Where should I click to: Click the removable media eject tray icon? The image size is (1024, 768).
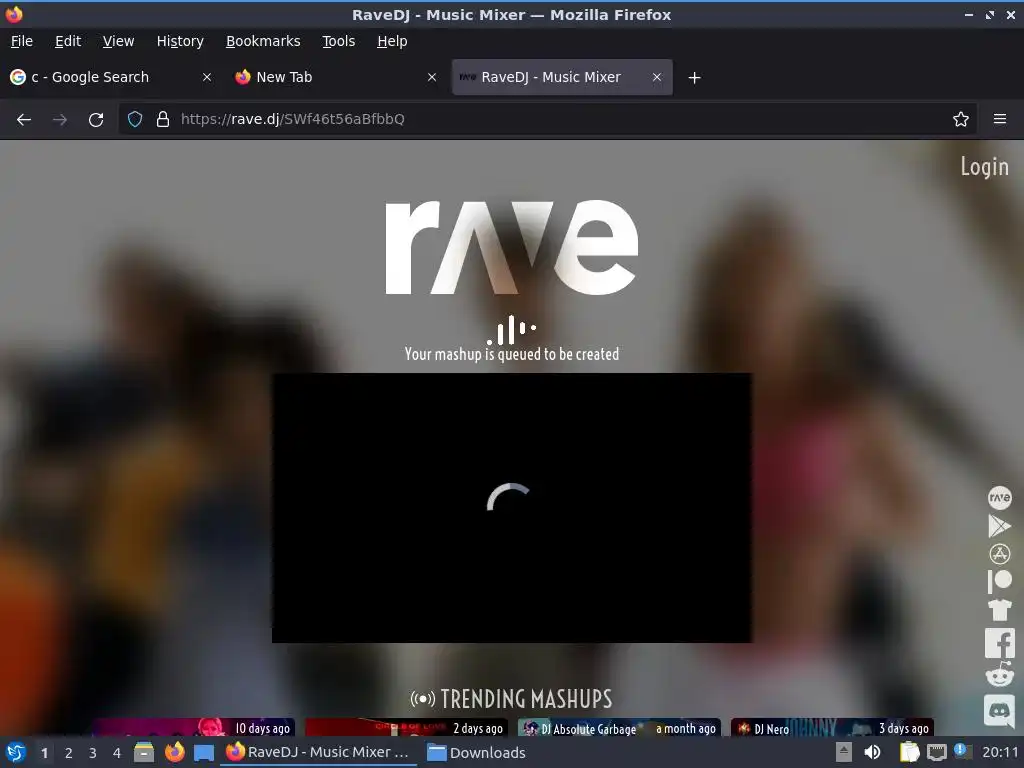pos(844,752)
